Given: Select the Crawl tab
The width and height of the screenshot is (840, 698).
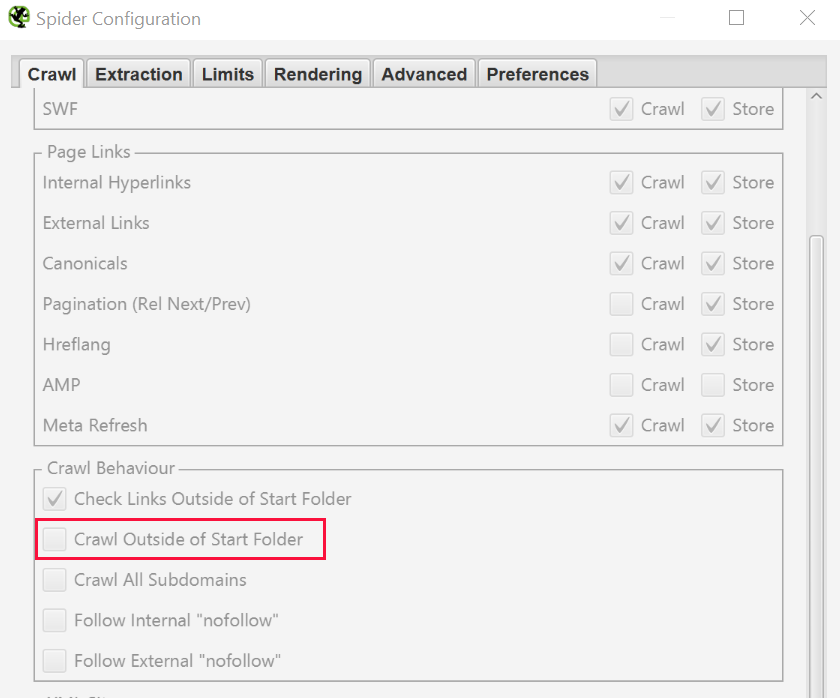Looking at the screenshot, I should (x=51, y=73).
